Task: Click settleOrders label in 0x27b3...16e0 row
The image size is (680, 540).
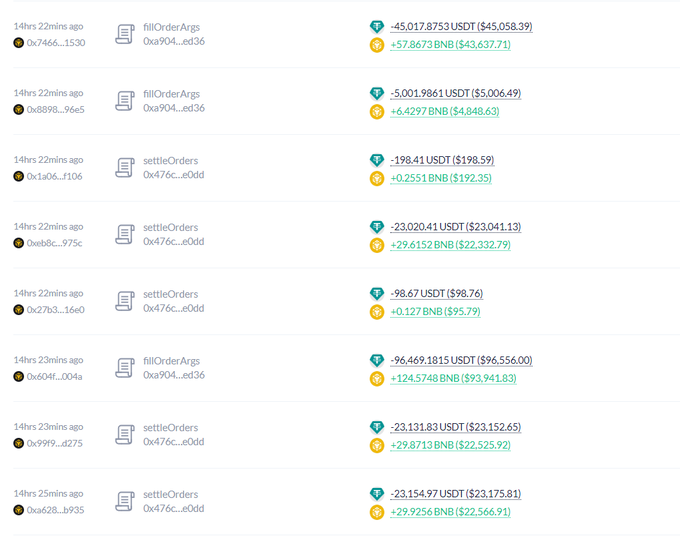Action: click(171, 294)
